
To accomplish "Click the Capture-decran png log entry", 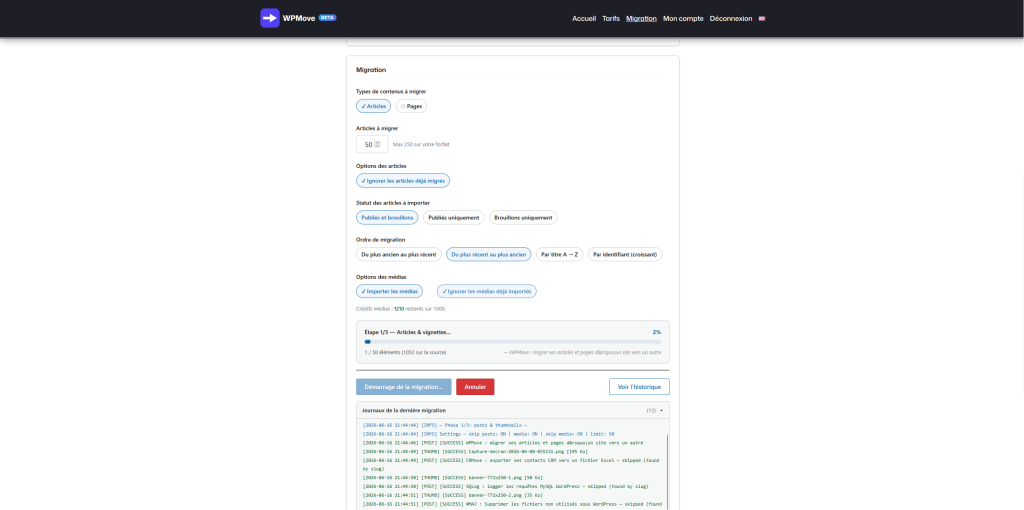I will click(475, 451).
